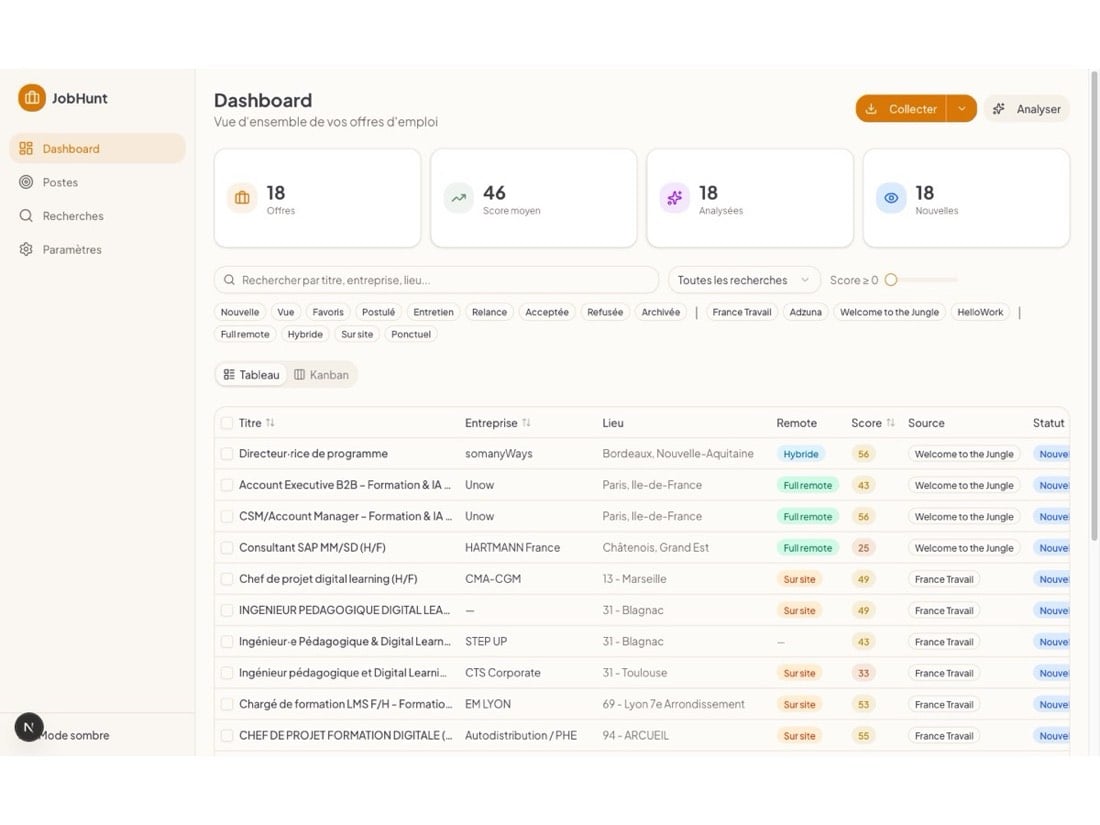
Task: Click the Dashboard grid icon in sidebar
Action: [x=26, y=149]
